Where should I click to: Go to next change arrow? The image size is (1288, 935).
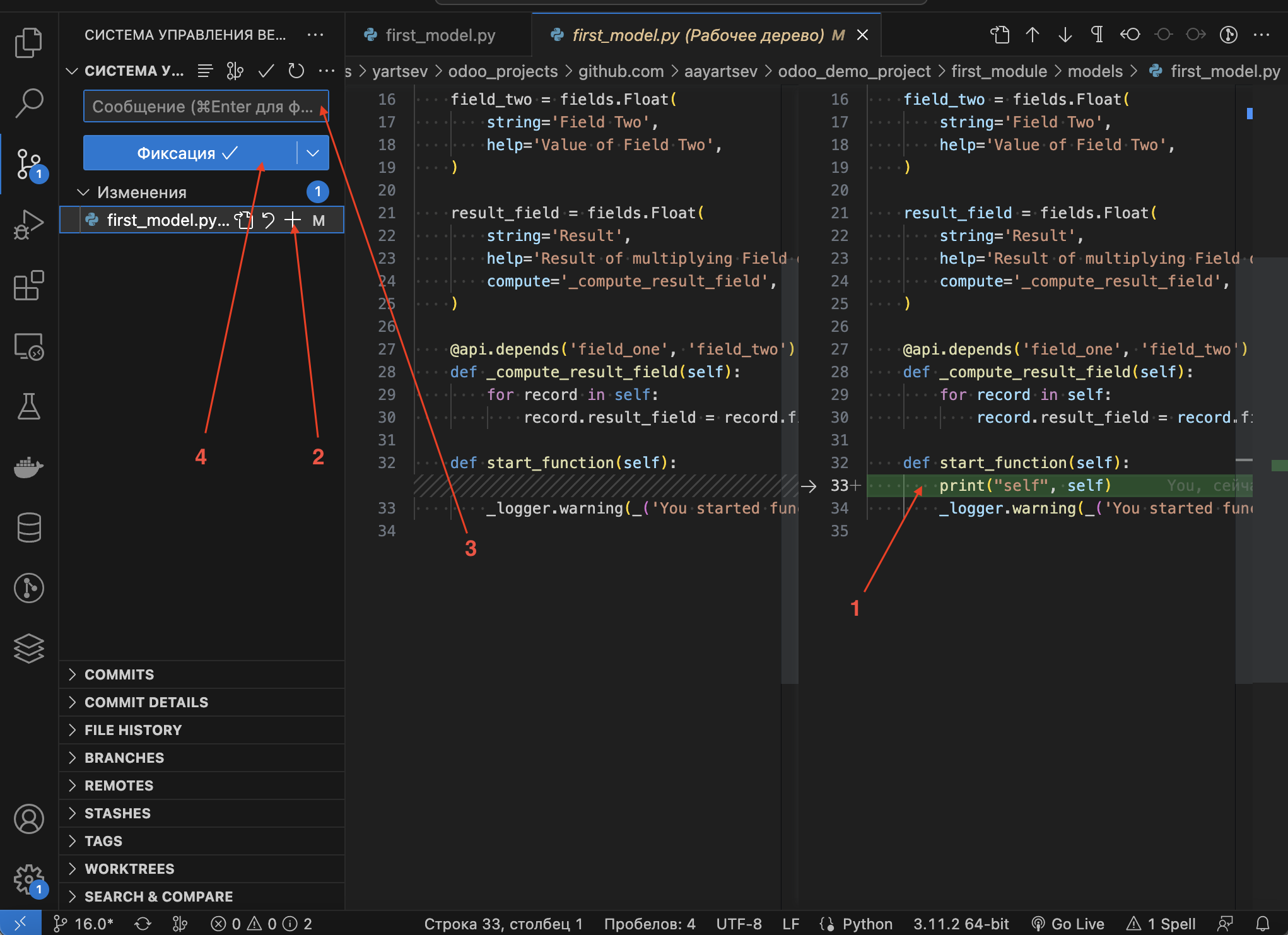pyautogui.click(x=1065, y=35)
